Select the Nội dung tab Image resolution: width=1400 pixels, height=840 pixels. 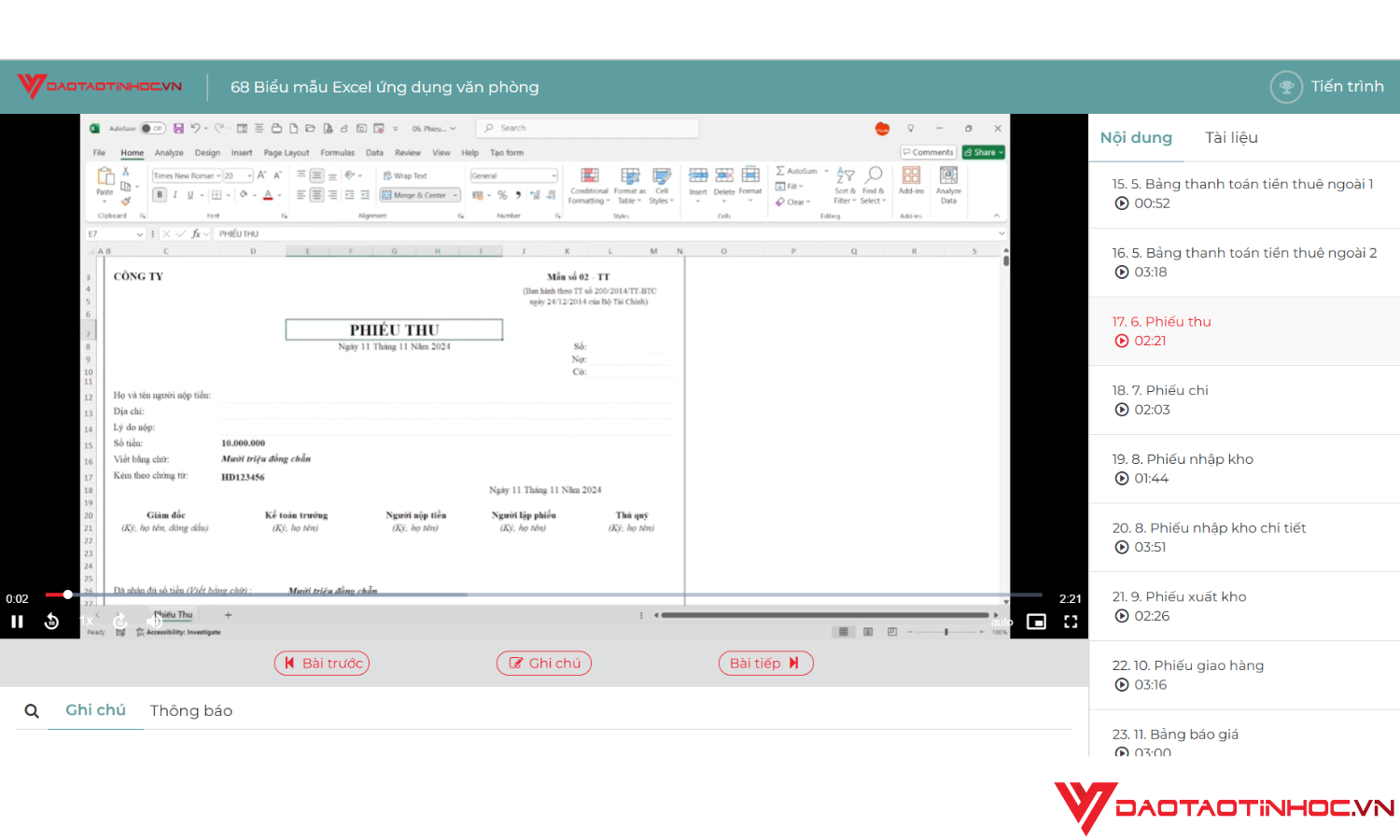coord(1136,138)
